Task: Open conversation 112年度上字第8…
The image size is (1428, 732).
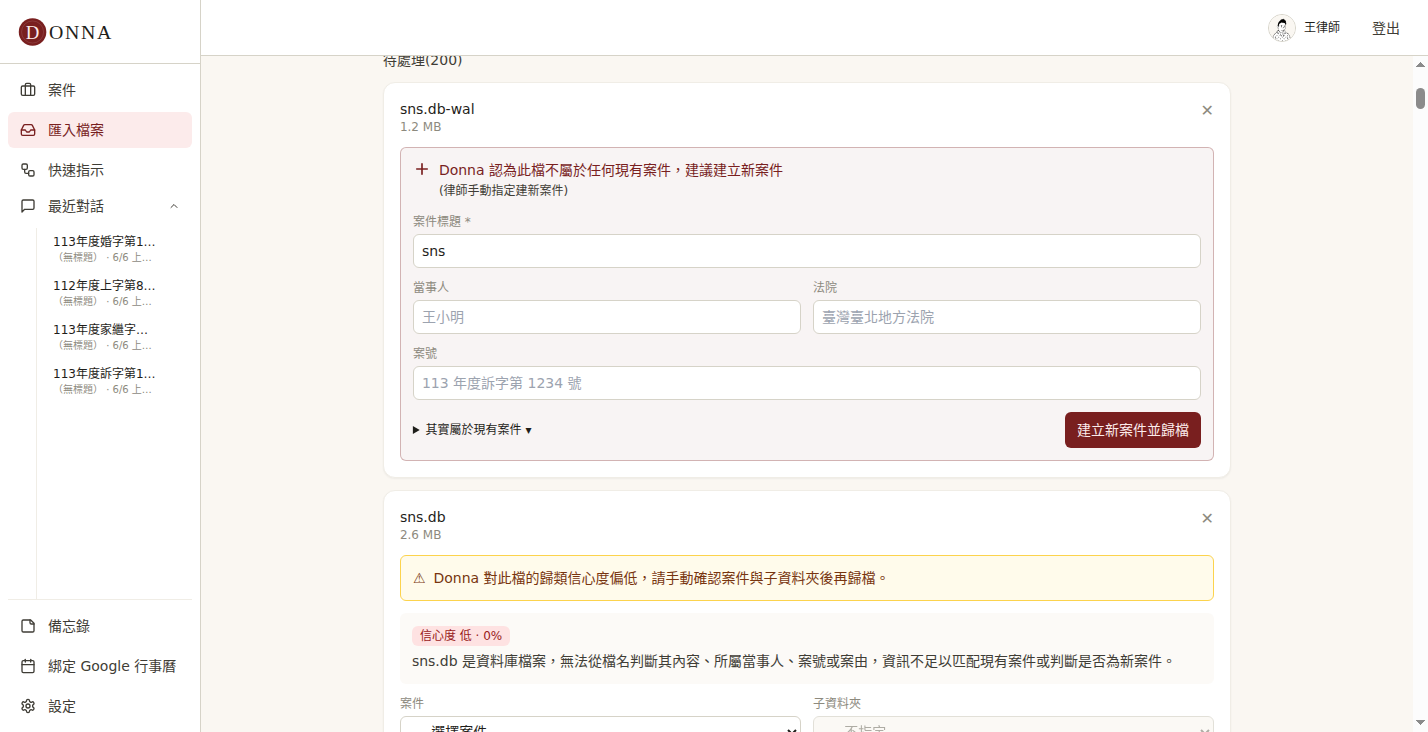Action: pos(104,293)
